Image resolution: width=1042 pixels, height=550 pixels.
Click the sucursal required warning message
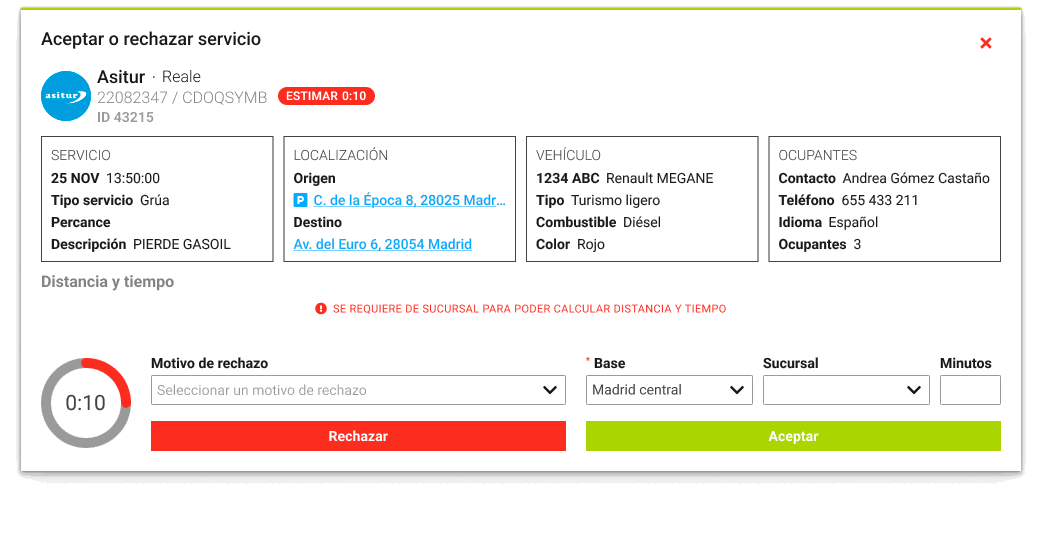point(530,309)
